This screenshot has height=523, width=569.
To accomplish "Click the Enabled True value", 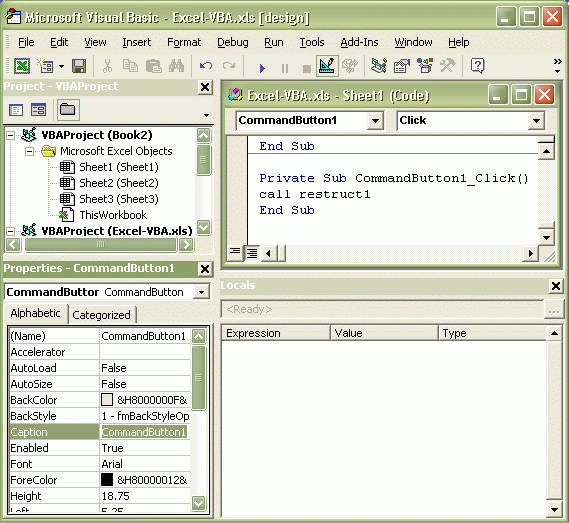I will click(144, 448).
